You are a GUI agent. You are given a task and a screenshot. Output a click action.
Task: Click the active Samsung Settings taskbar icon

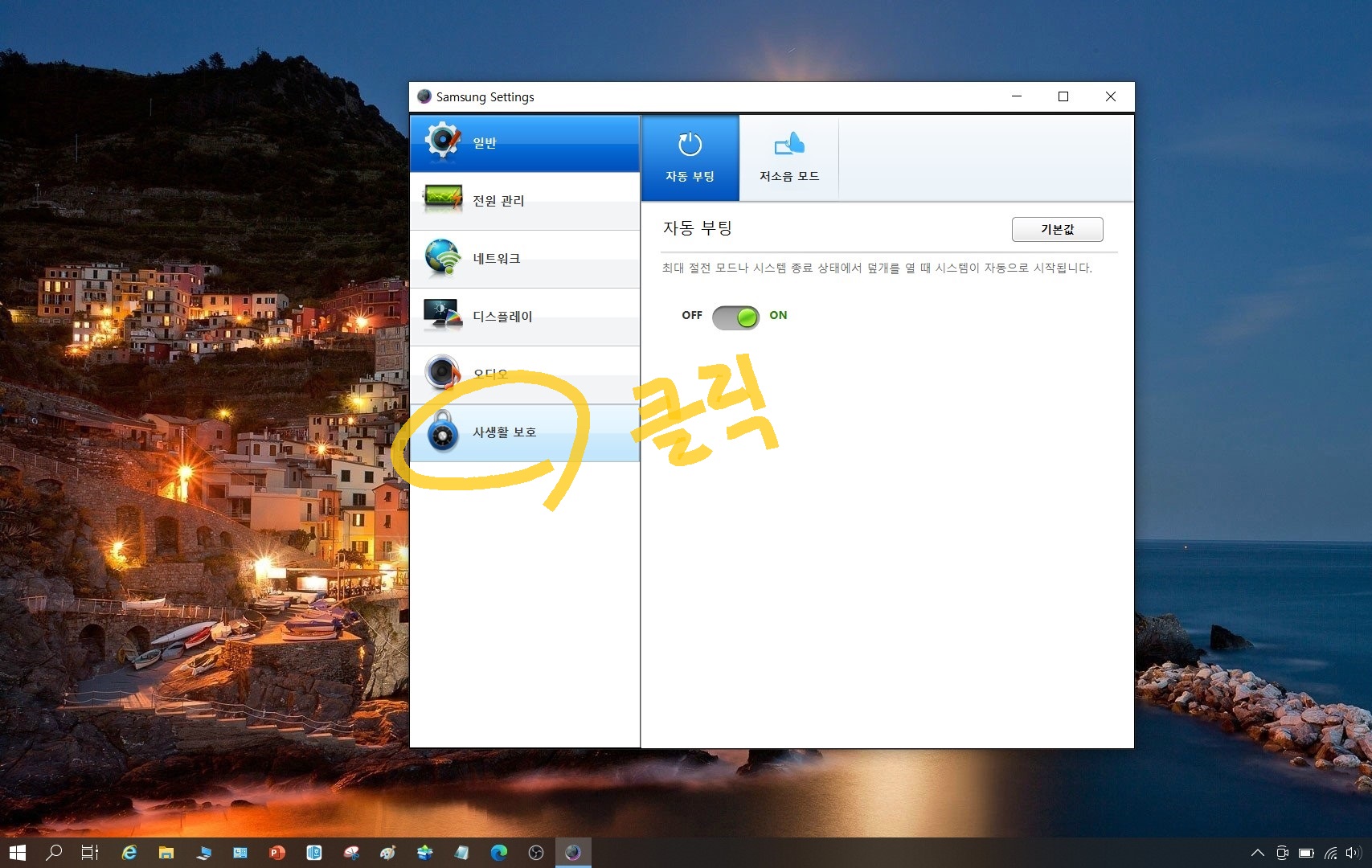point(573,853)
